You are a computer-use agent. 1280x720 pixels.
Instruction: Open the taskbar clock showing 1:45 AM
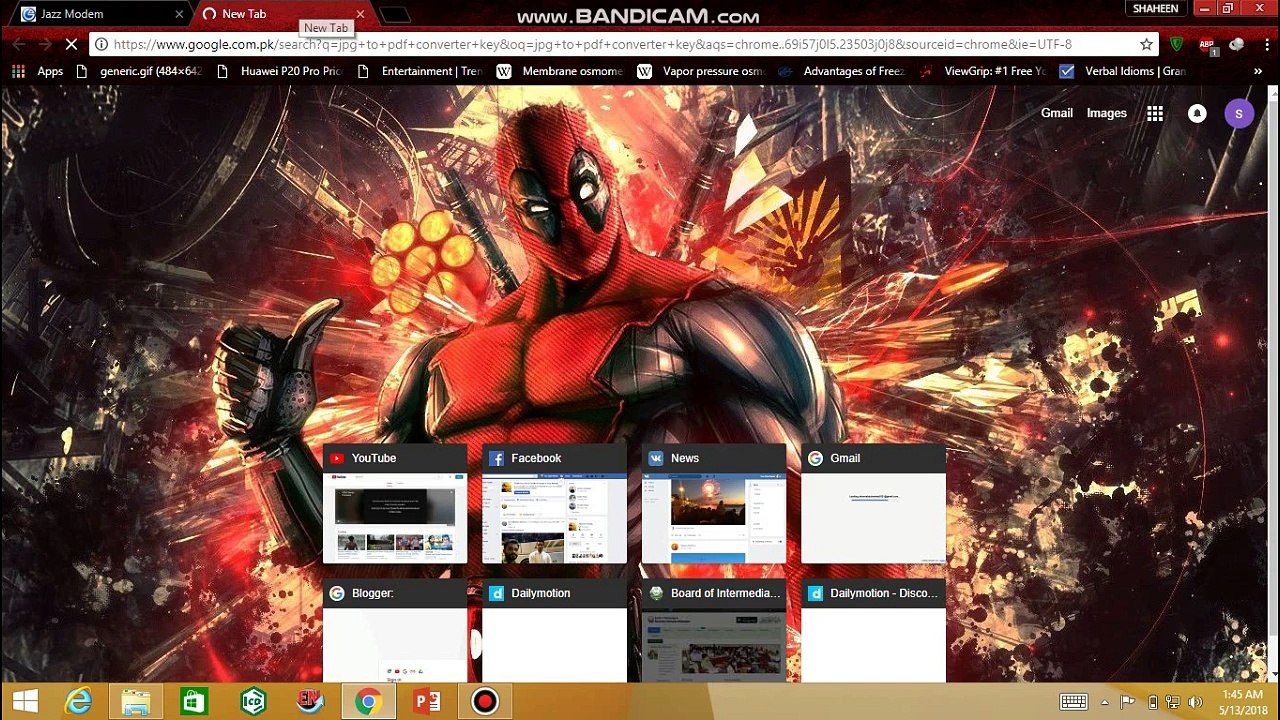1243,702
